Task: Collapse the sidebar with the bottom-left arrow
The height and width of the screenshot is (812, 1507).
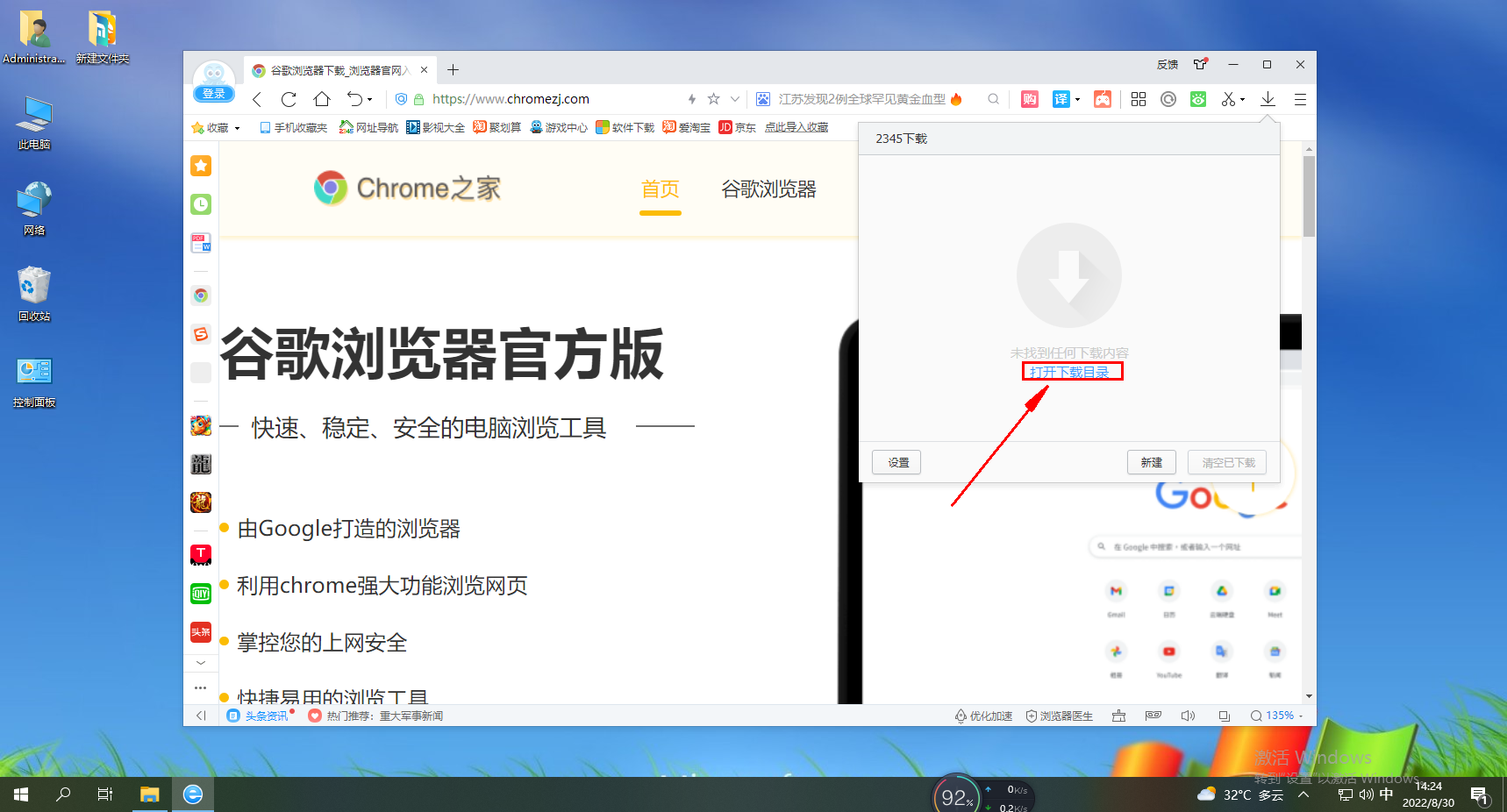Action: (x=201, y=716)
